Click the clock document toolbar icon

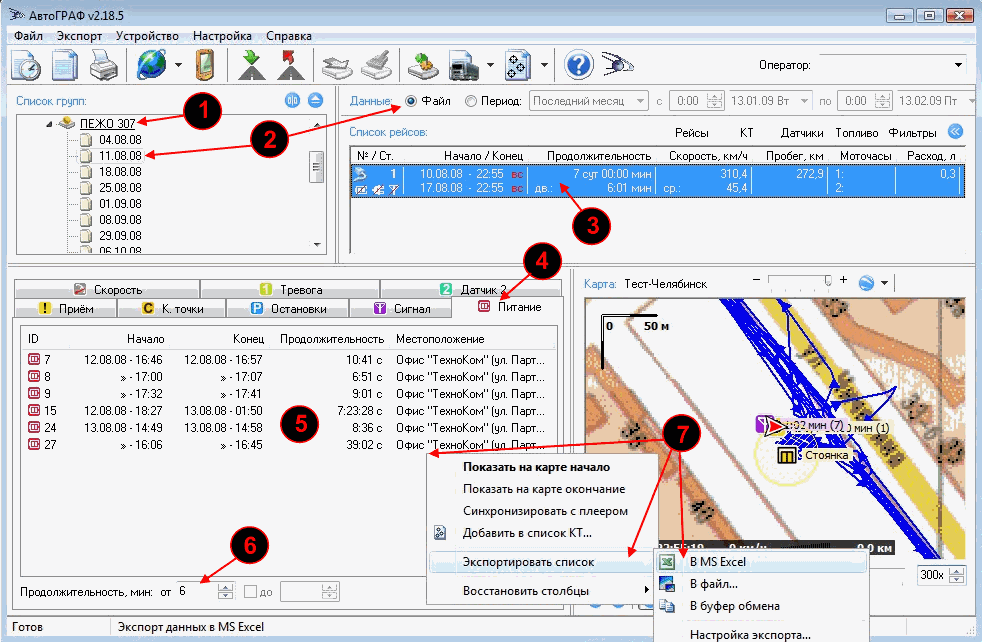point(27,65)
